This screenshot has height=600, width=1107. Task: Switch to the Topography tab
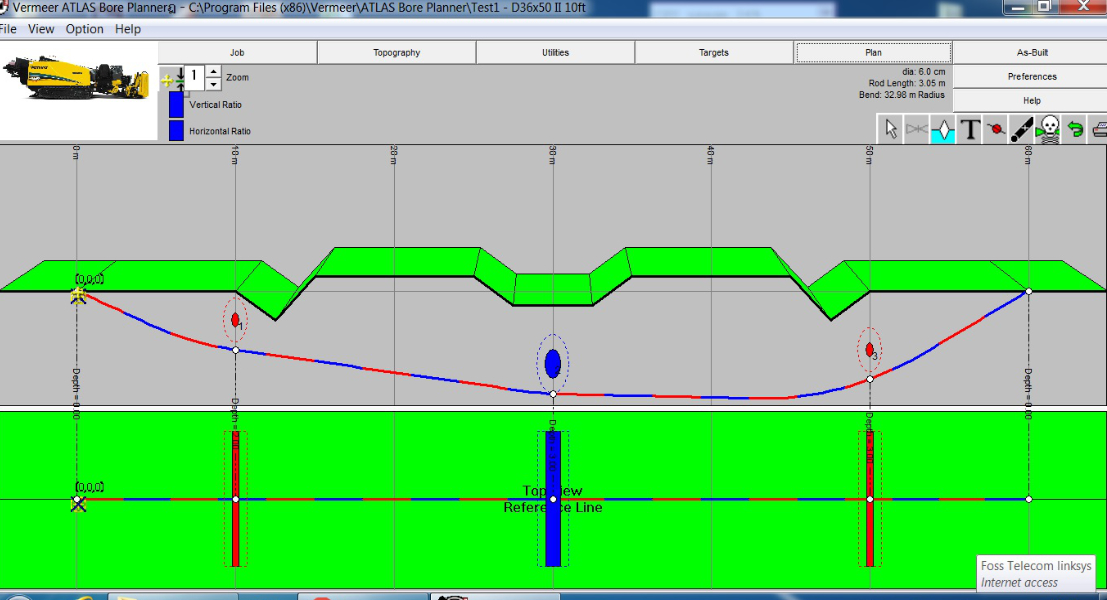(x=397, y=52)
